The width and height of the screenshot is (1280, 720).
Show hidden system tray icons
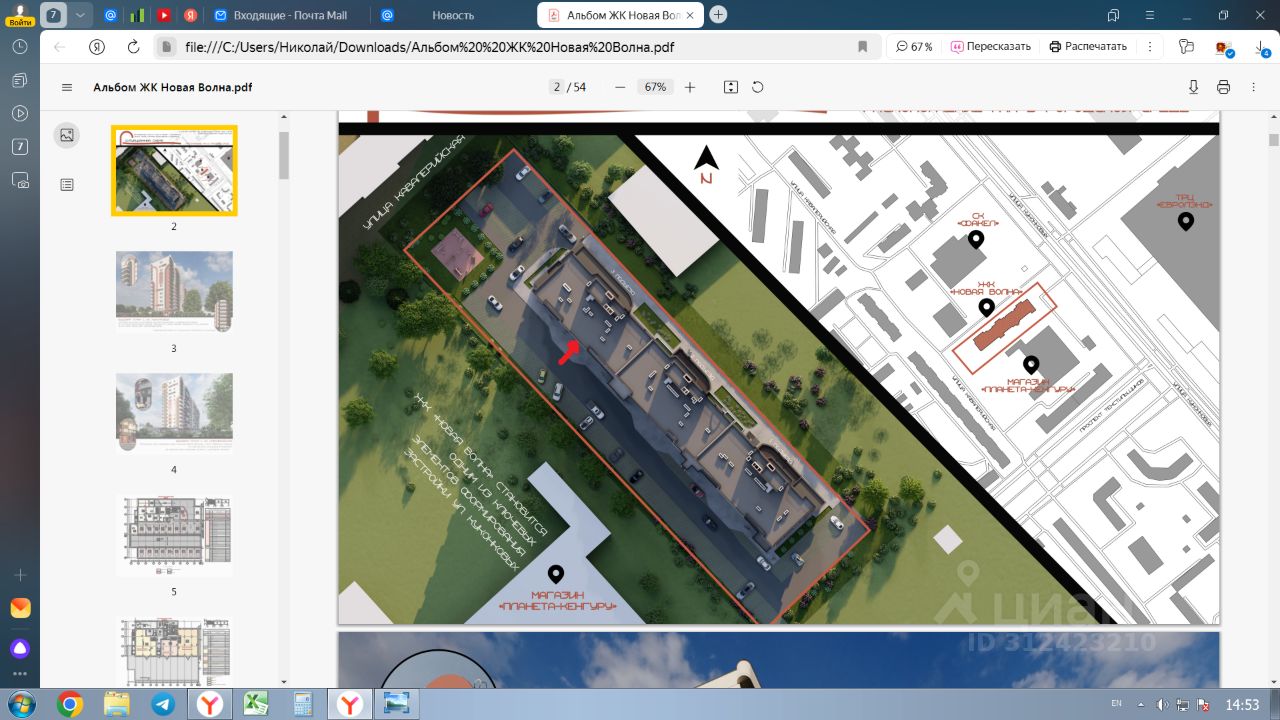click(1143, 704)
